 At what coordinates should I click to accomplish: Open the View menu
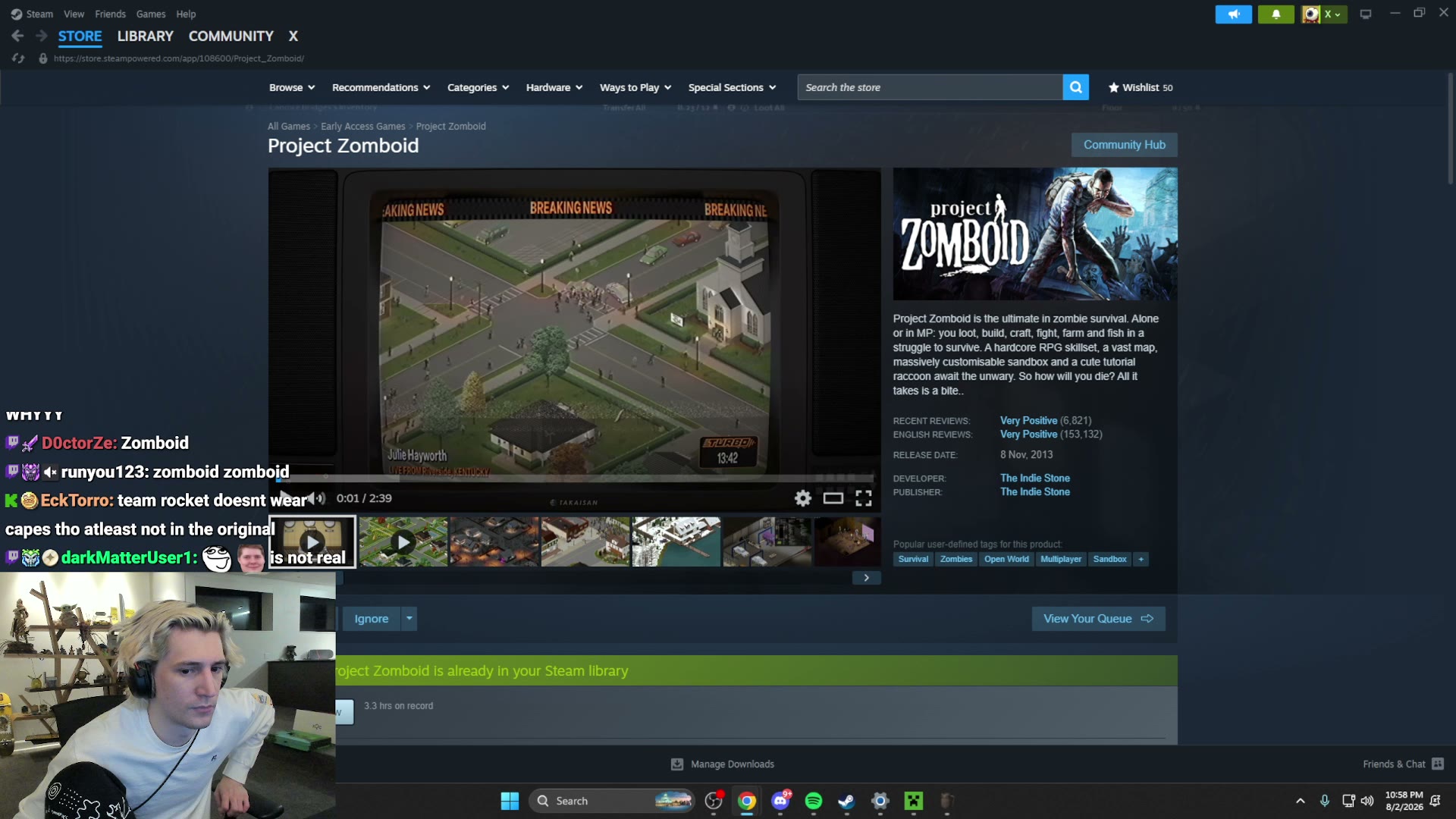[74, 14]
